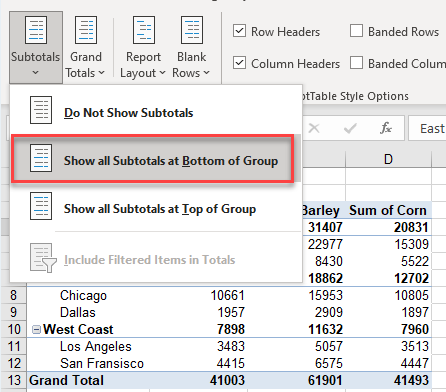Image resolution: width=446 pixels, height=392 pixels.
Task: Select row 8 header
Action: coord(13,295)
